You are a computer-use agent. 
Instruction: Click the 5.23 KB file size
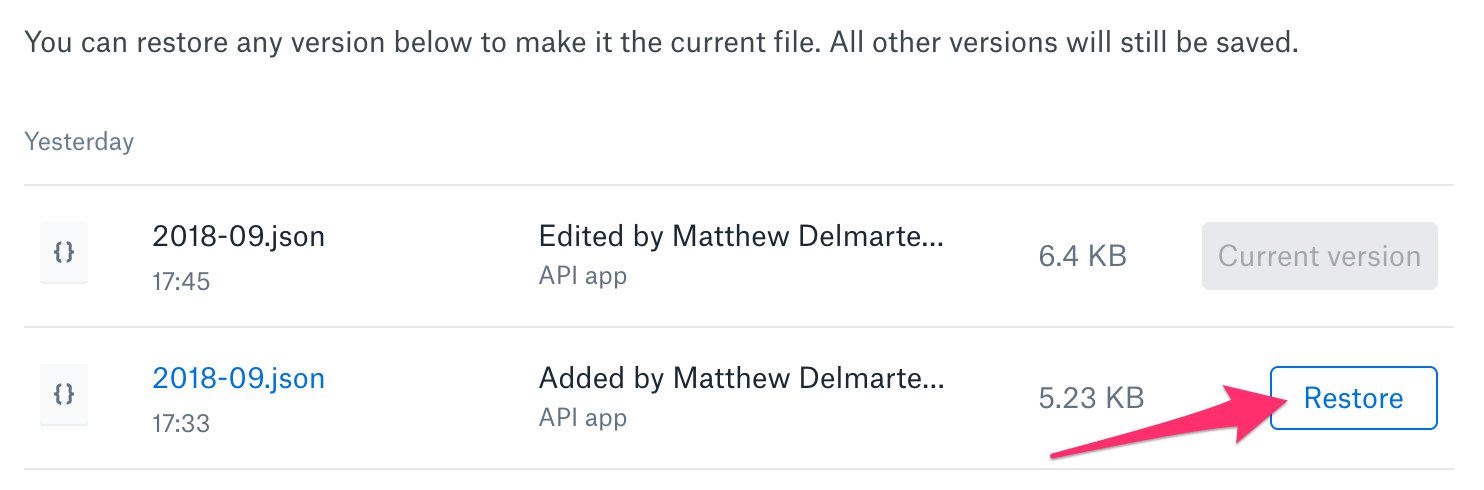[1091, 399]
